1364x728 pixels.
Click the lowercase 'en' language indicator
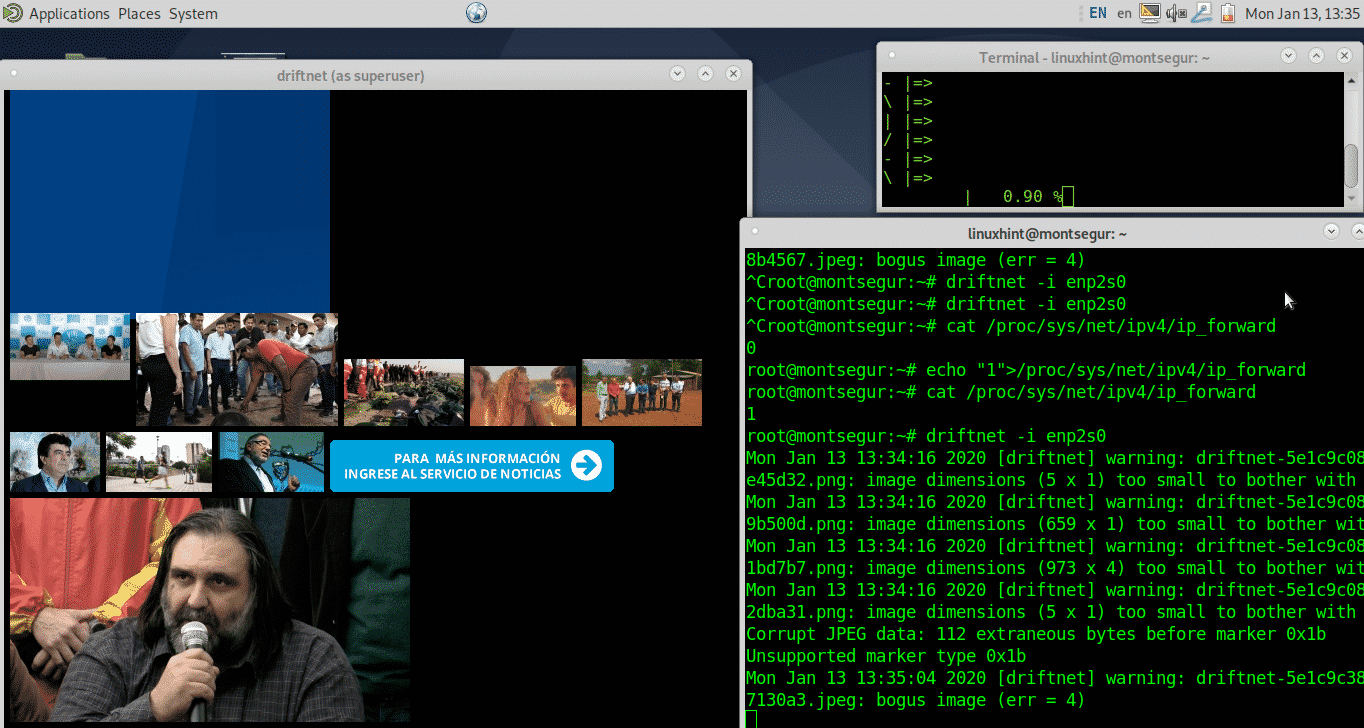click(1125, 14)
